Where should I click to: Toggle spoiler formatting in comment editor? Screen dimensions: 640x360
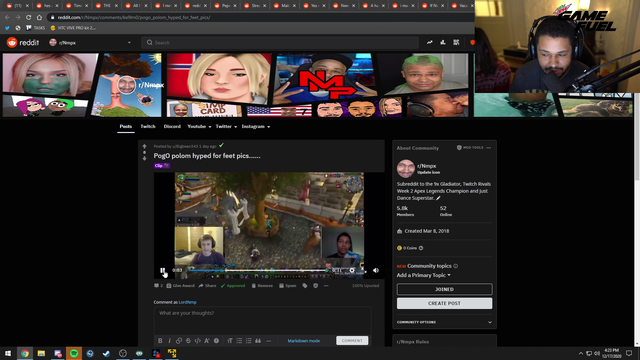pos(216,340)
